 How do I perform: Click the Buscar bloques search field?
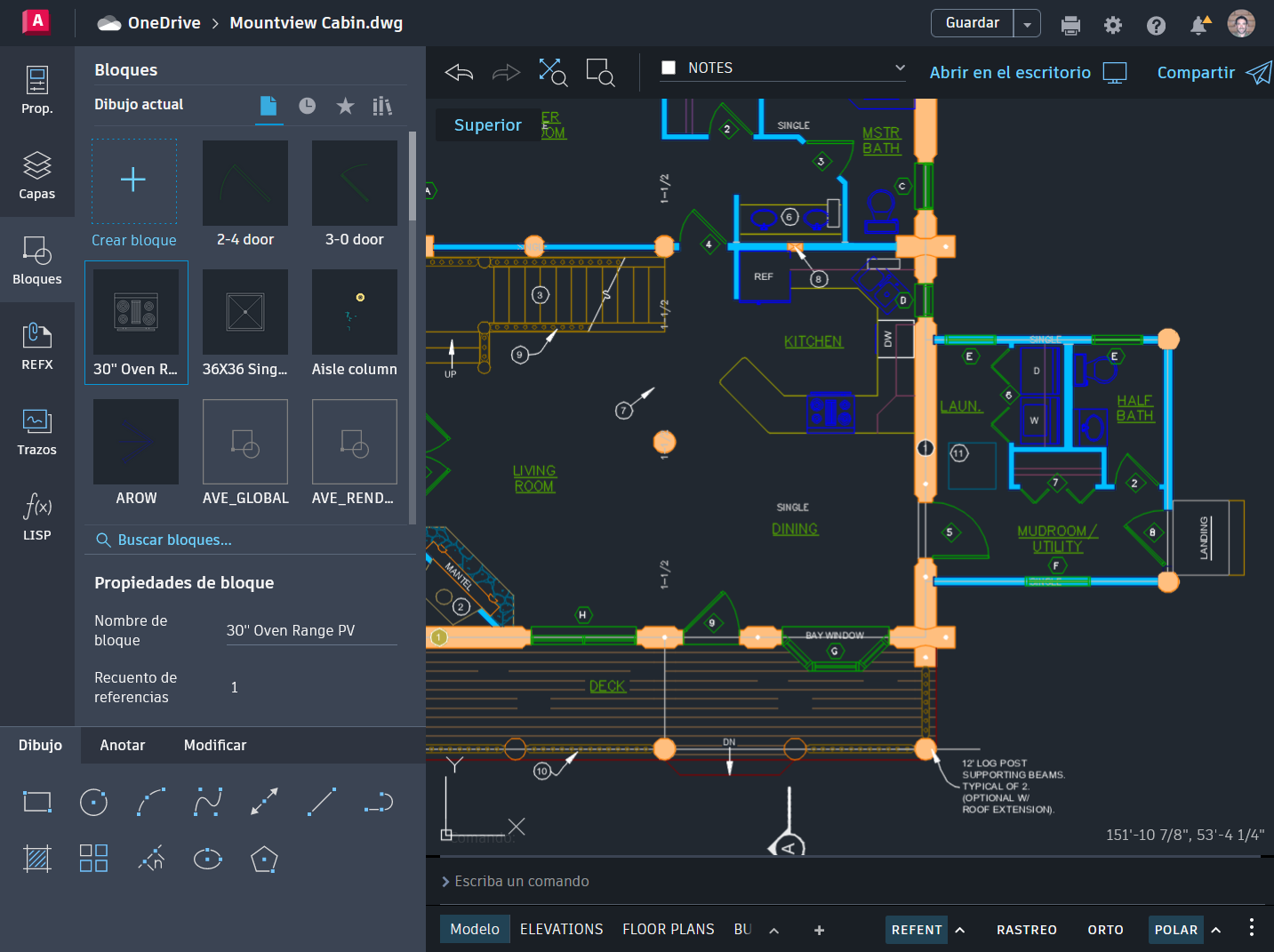(251, 540)
